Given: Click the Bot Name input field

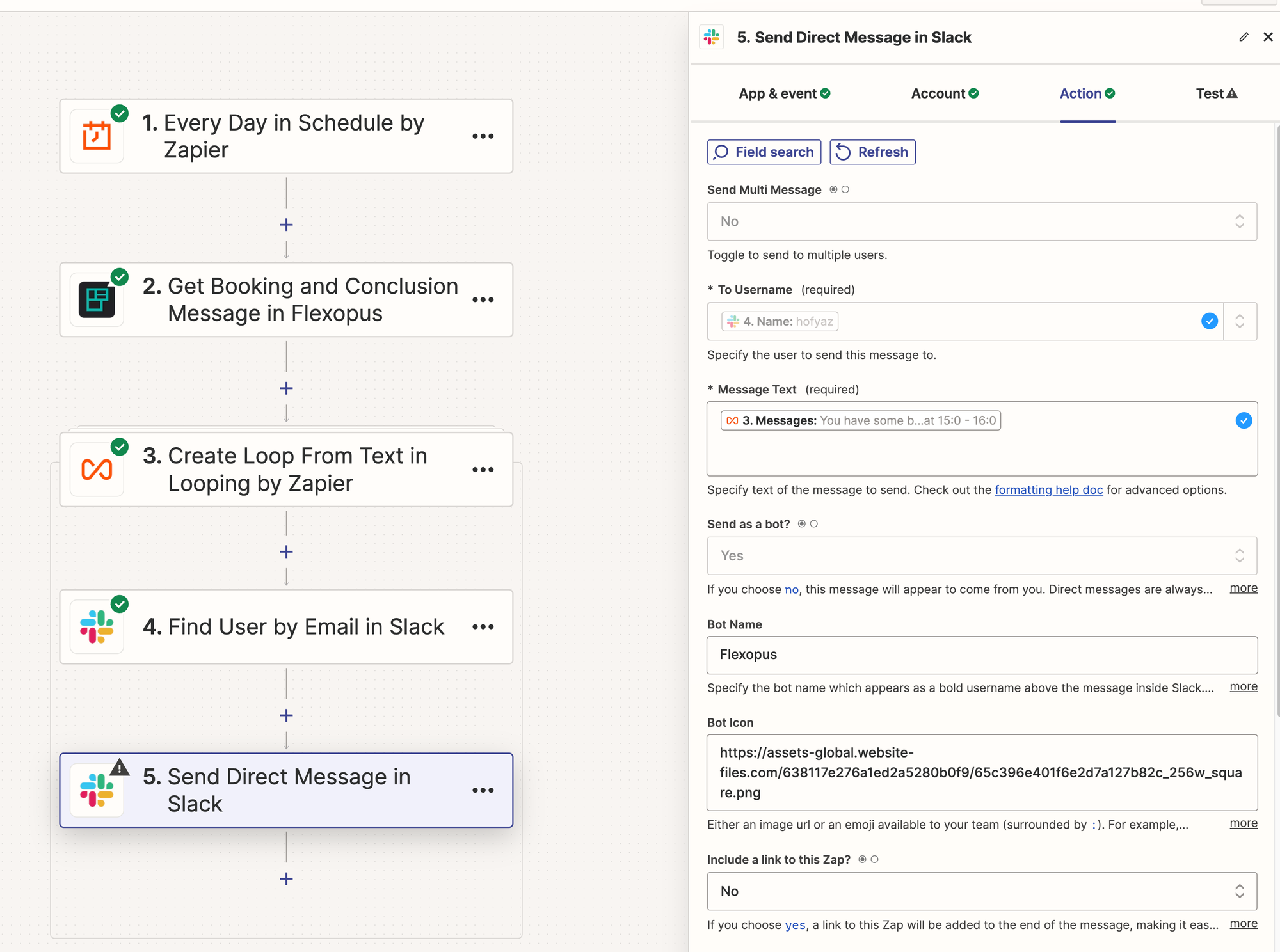Looking at the screenshot, I should [982, 654].
